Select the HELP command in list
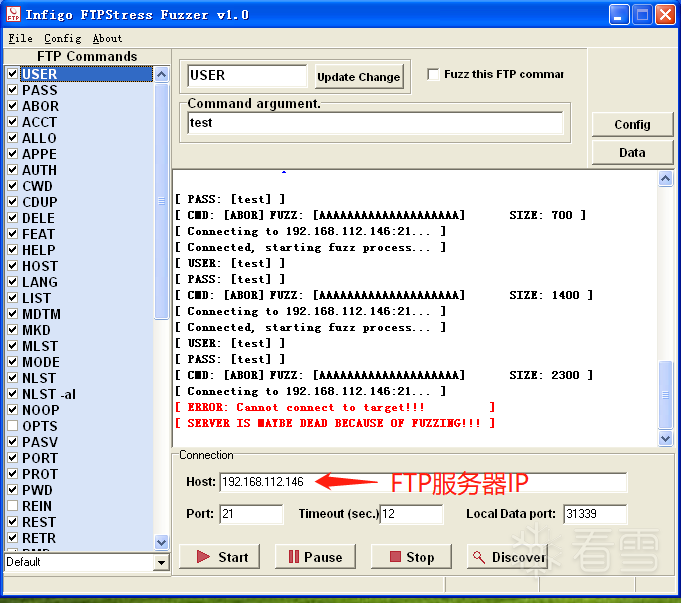 click(x=39, y=250)
